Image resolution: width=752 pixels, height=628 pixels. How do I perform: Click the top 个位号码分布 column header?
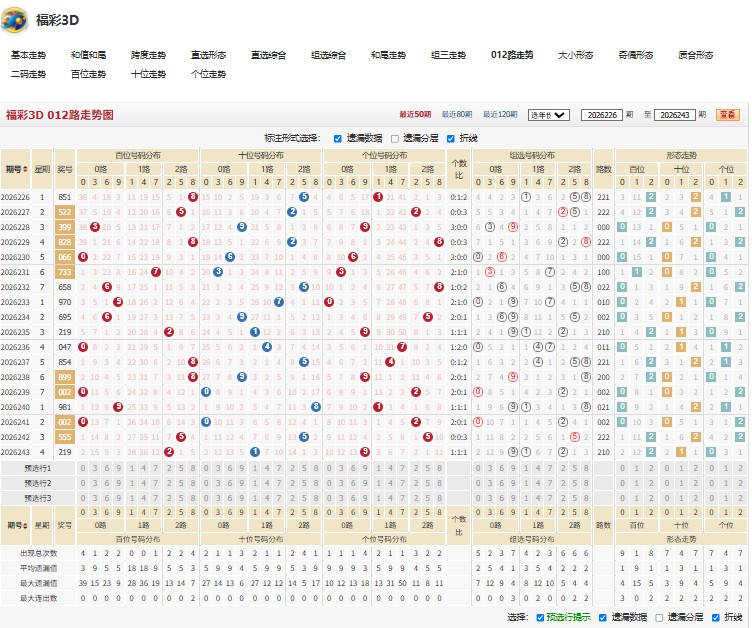[x=385, y=155]
